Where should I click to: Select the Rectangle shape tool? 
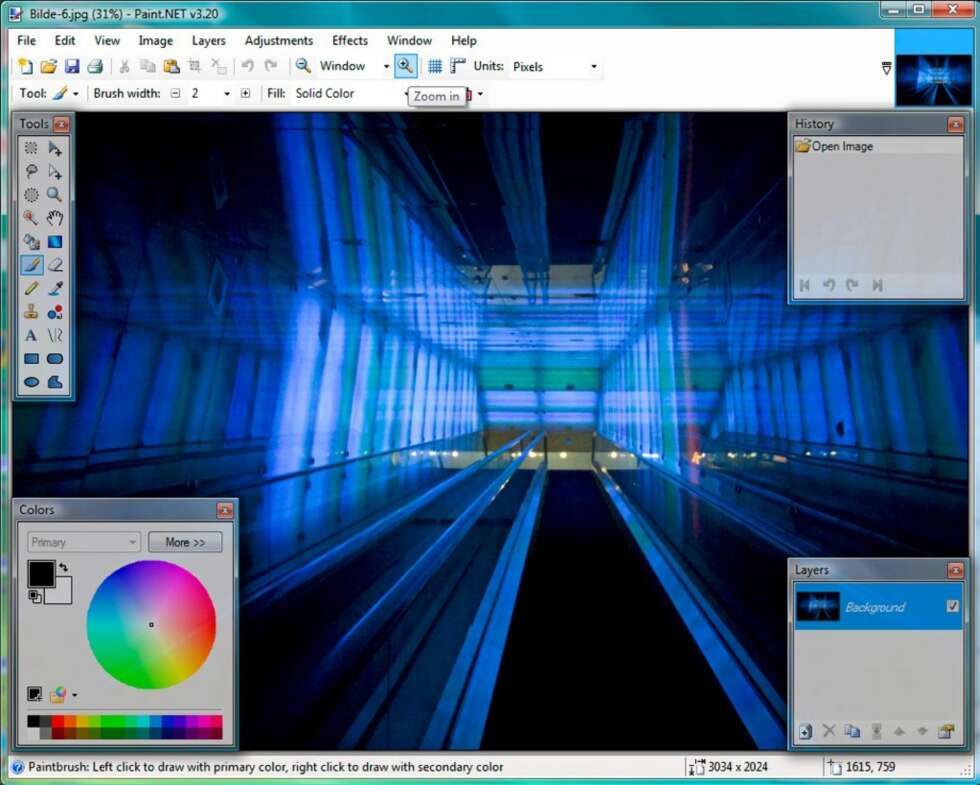click(x=31, y=359)
